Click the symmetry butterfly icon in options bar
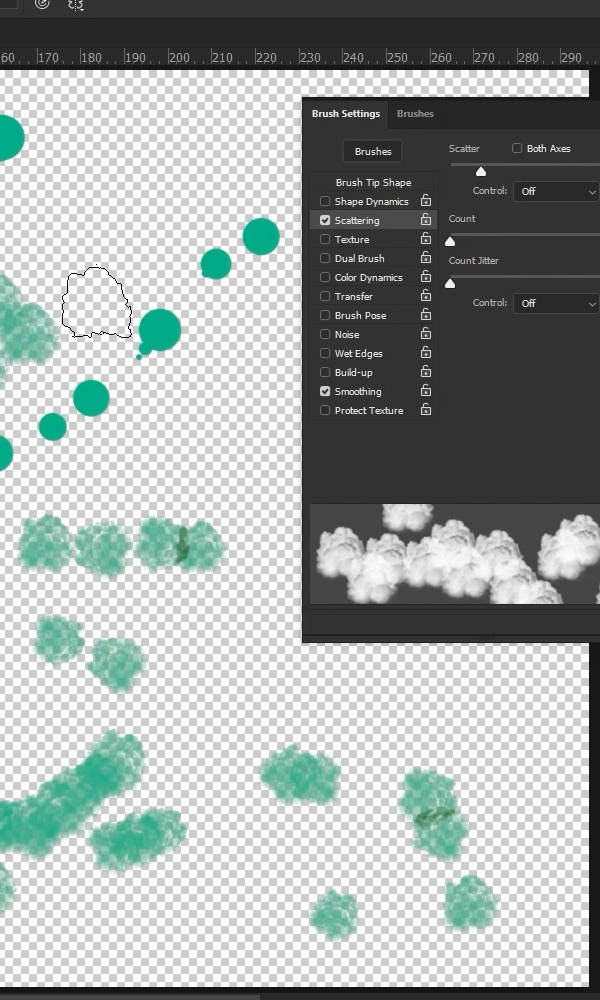 tap(75, 5)
